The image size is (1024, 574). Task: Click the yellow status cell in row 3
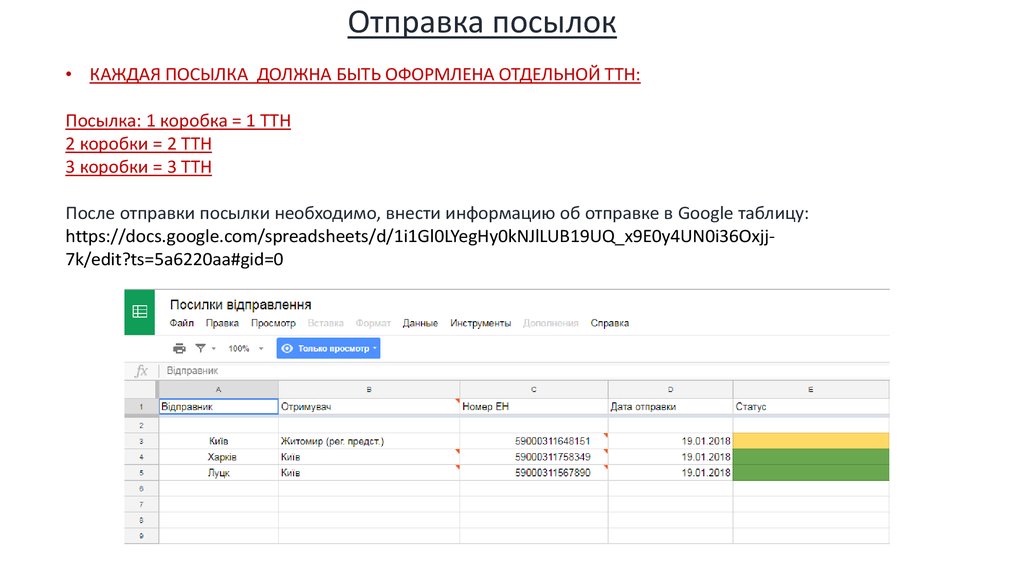click(810, 440)
